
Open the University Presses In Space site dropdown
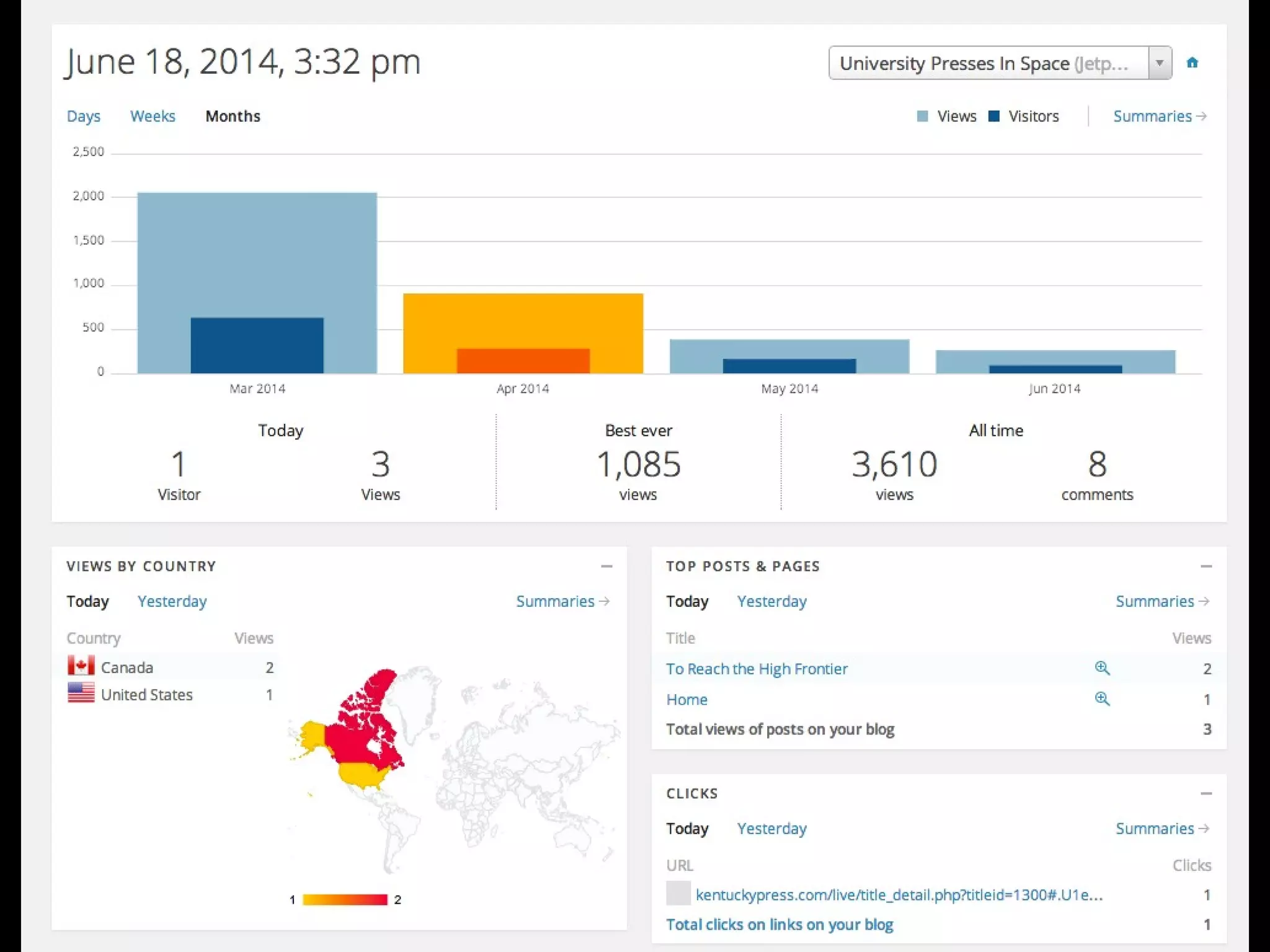1159,63
